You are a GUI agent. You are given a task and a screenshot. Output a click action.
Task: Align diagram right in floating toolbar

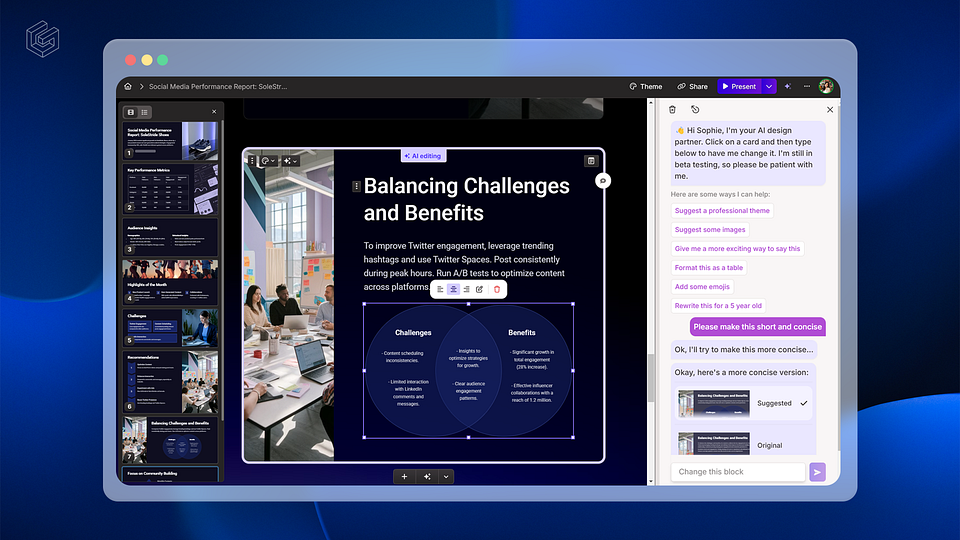coord(467,289)
